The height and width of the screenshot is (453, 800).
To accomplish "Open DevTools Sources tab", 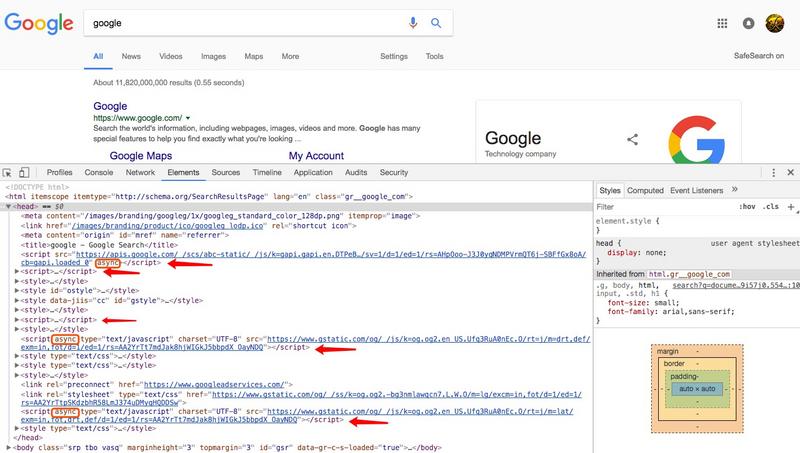I will pyautogui.click(x=226, y=172).
